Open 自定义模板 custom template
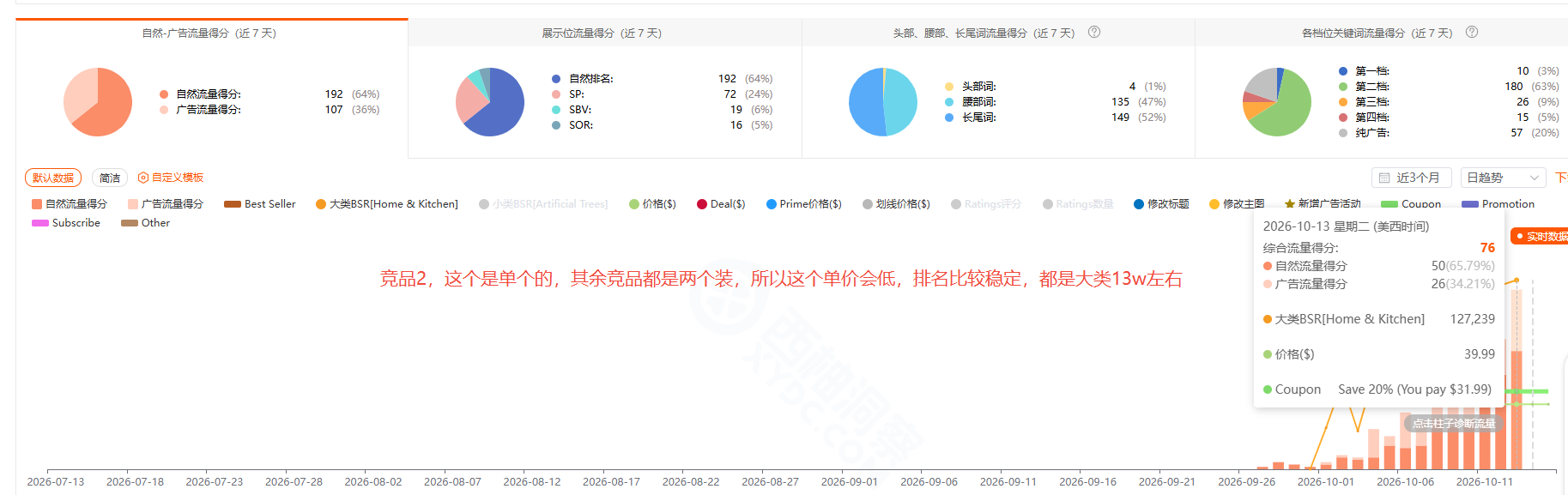 [171, 178]
